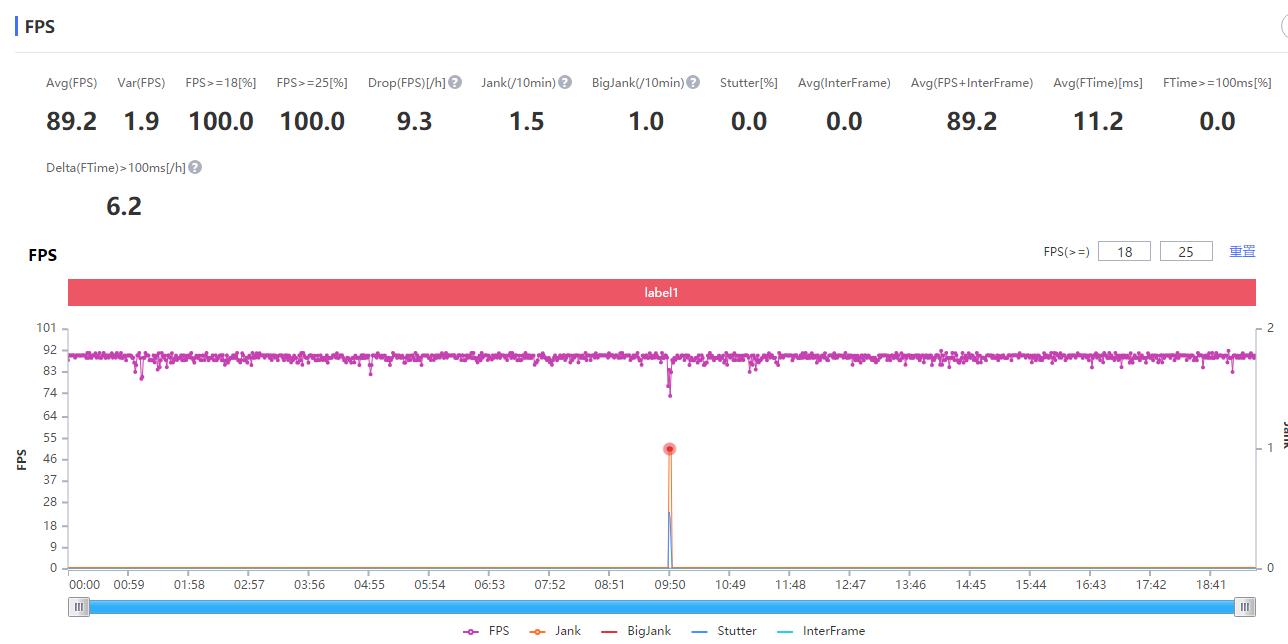Click the 重置 reset link

[1242, 252]
